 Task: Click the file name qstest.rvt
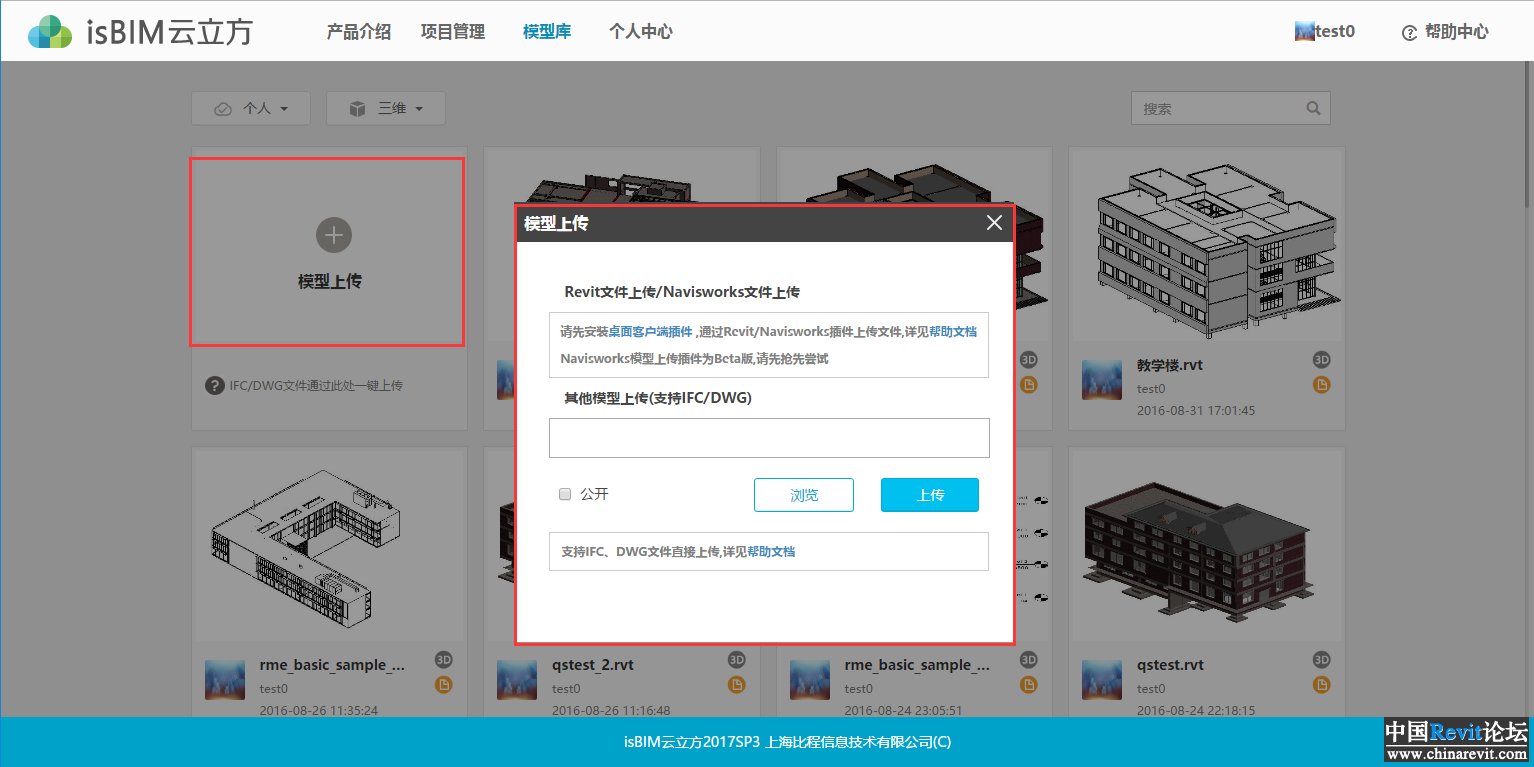1171,665
